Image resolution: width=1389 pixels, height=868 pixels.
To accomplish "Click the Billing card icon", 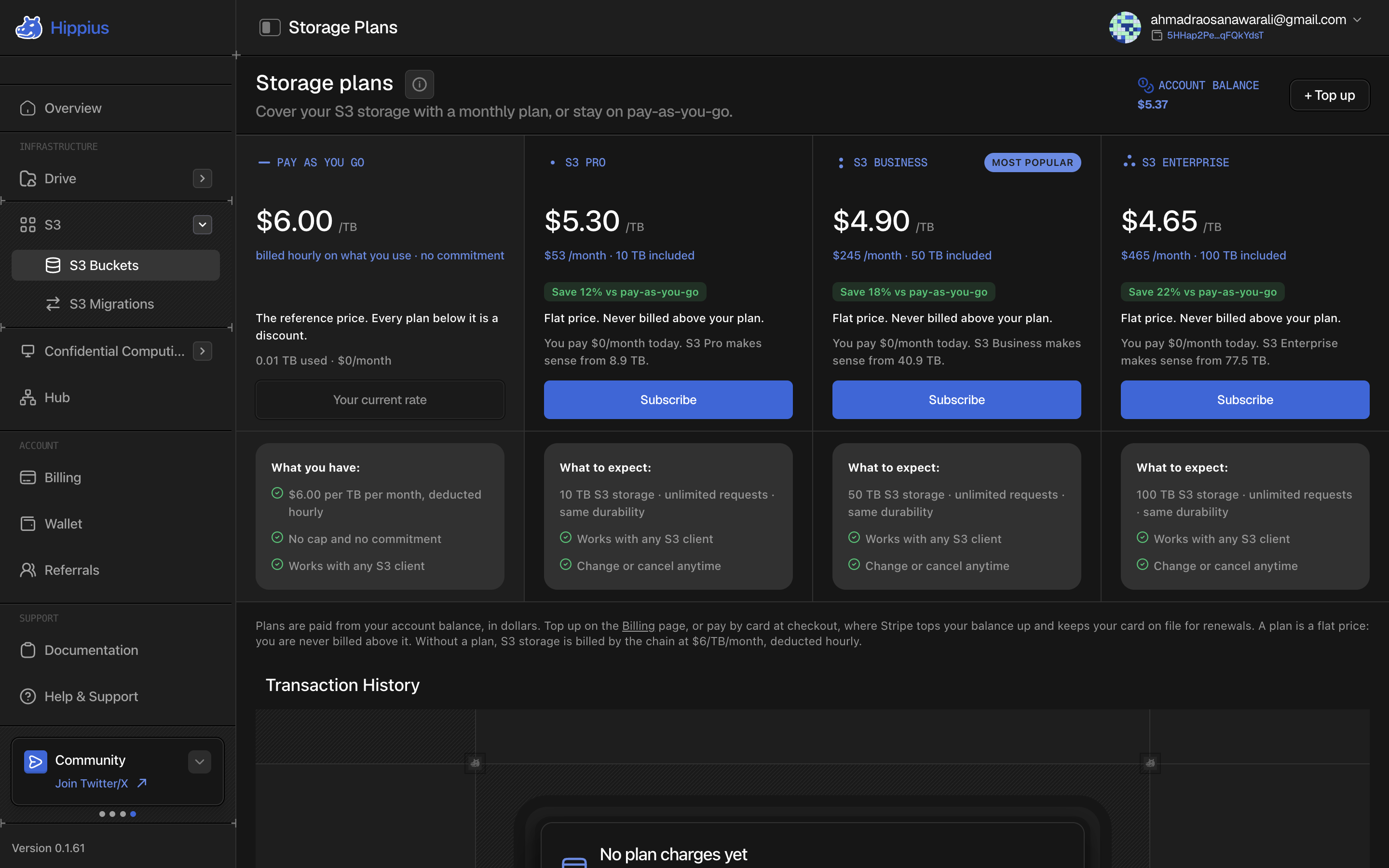I will tap(27, 477).
